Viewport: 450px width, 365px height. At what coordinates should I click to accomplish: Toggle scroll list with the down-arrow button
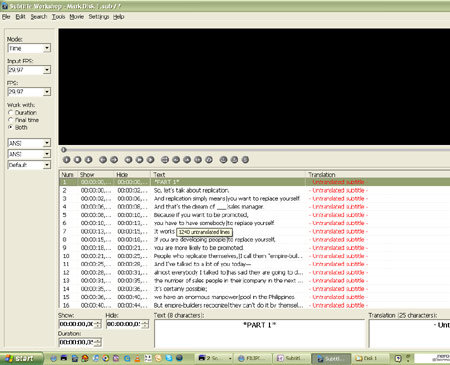pos(88,160)
